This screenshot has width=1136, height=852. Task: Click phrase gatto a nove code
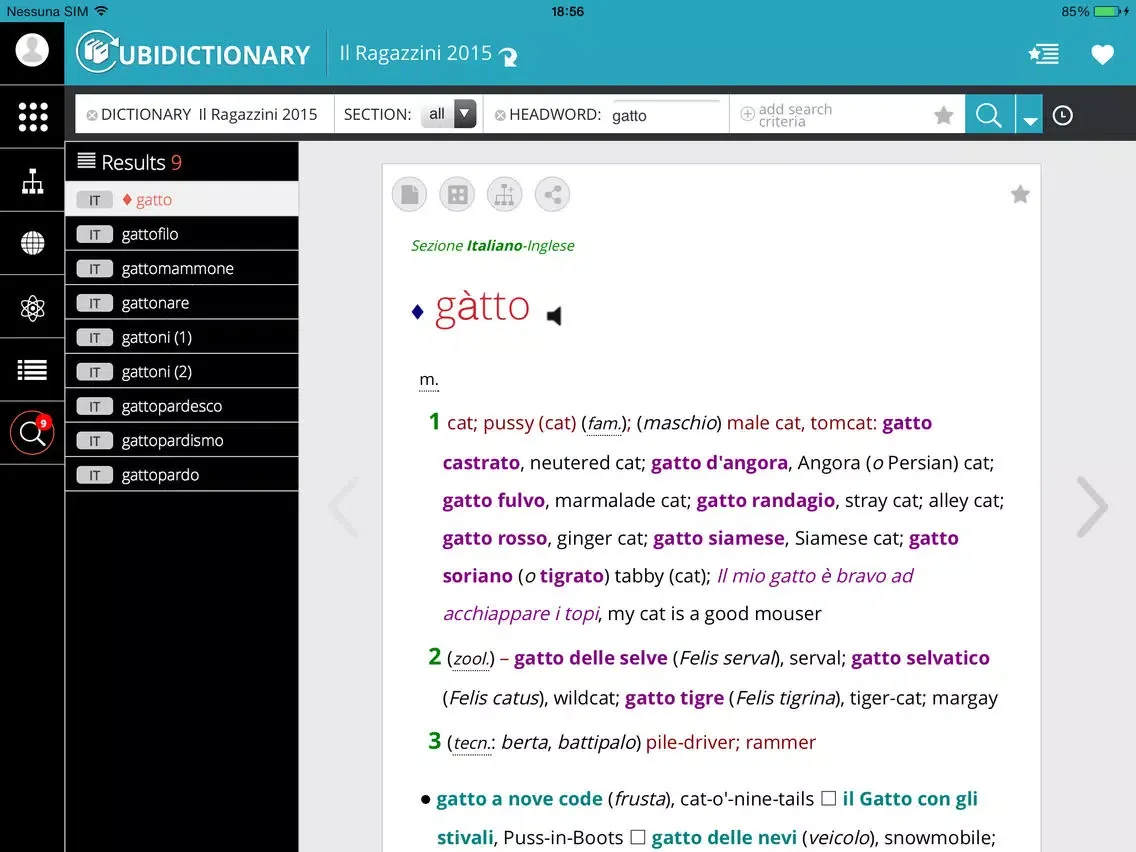(x=519, y=798)
